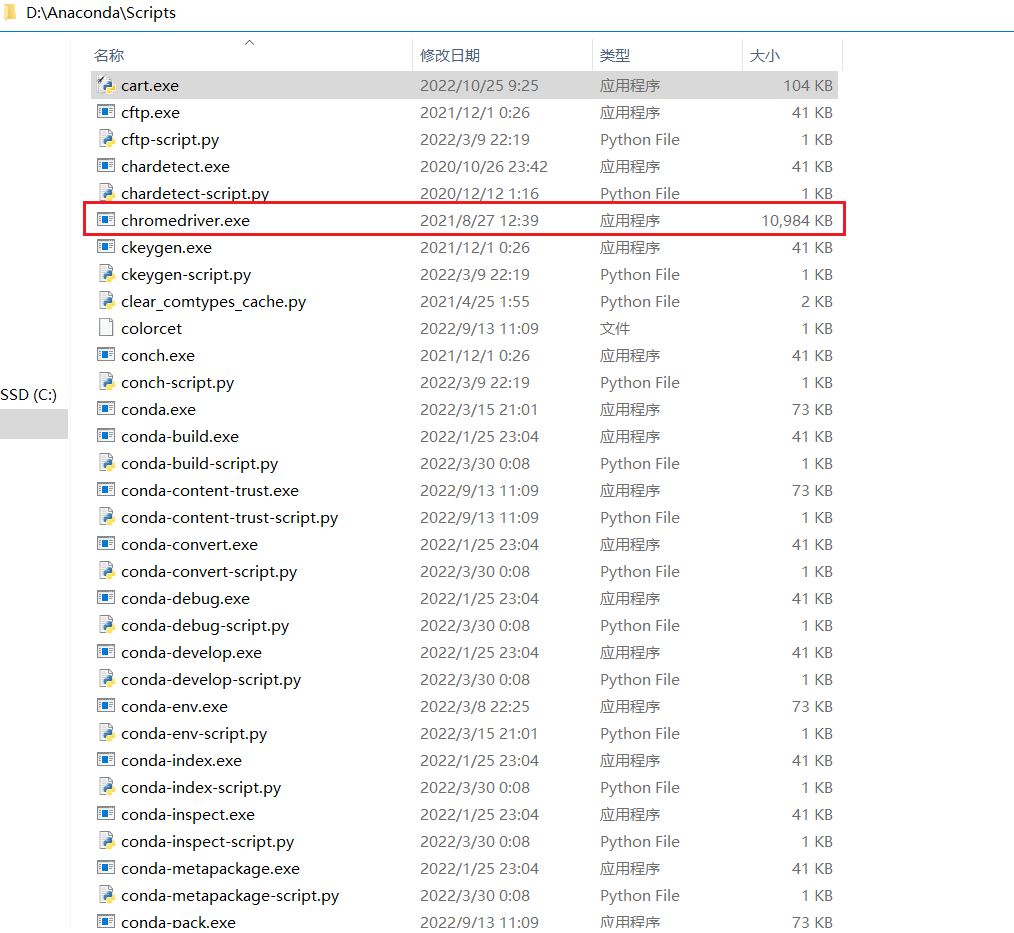Image resolution: width=1014 pixels, height=933 pixels.
Task: Select the conda-convert-script.py Python icon
Action: coord(106,571)
